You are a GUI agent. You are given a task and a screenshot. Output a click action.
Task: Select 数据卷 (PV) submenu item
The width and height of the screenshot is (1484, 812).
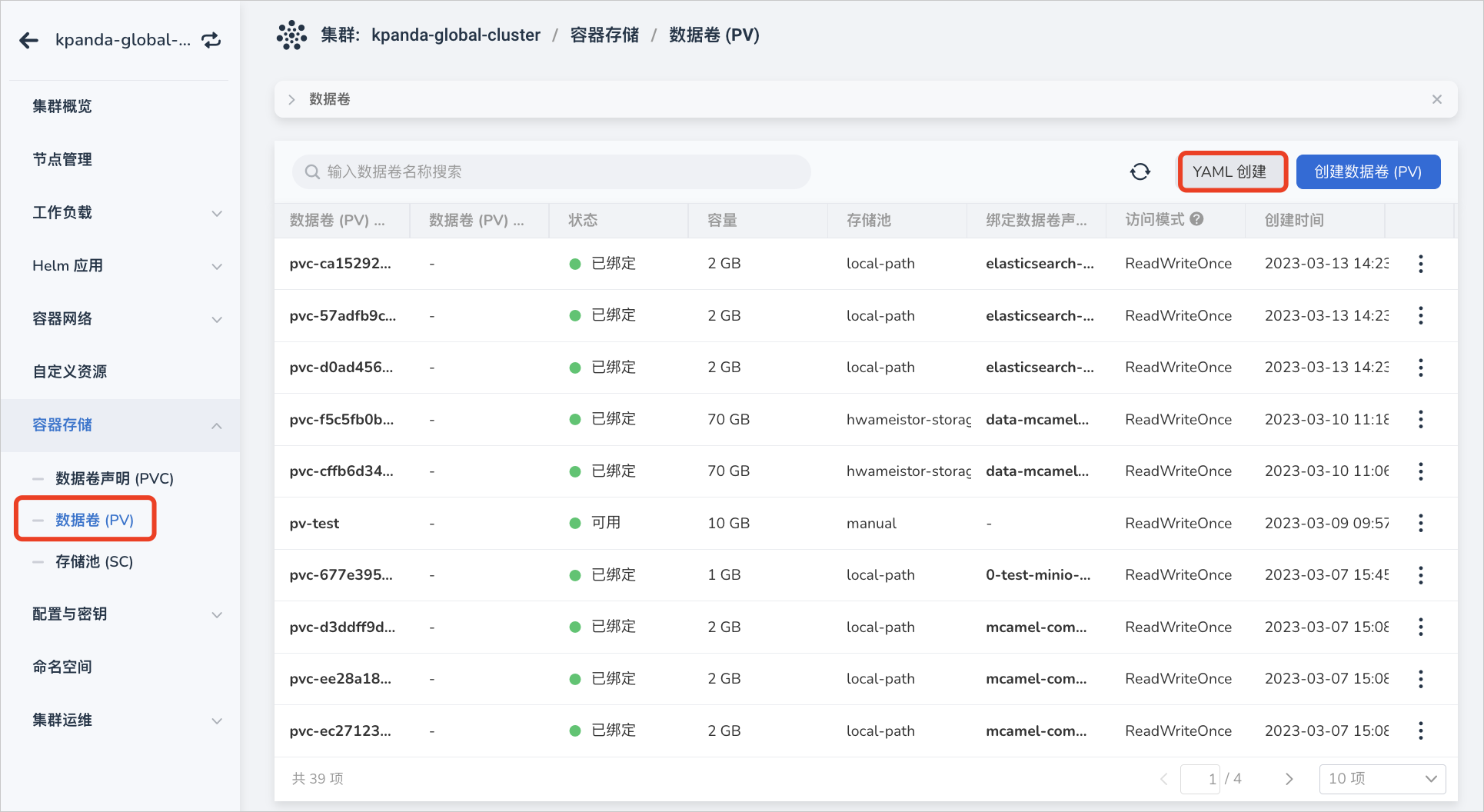click(x=95, y=520)
